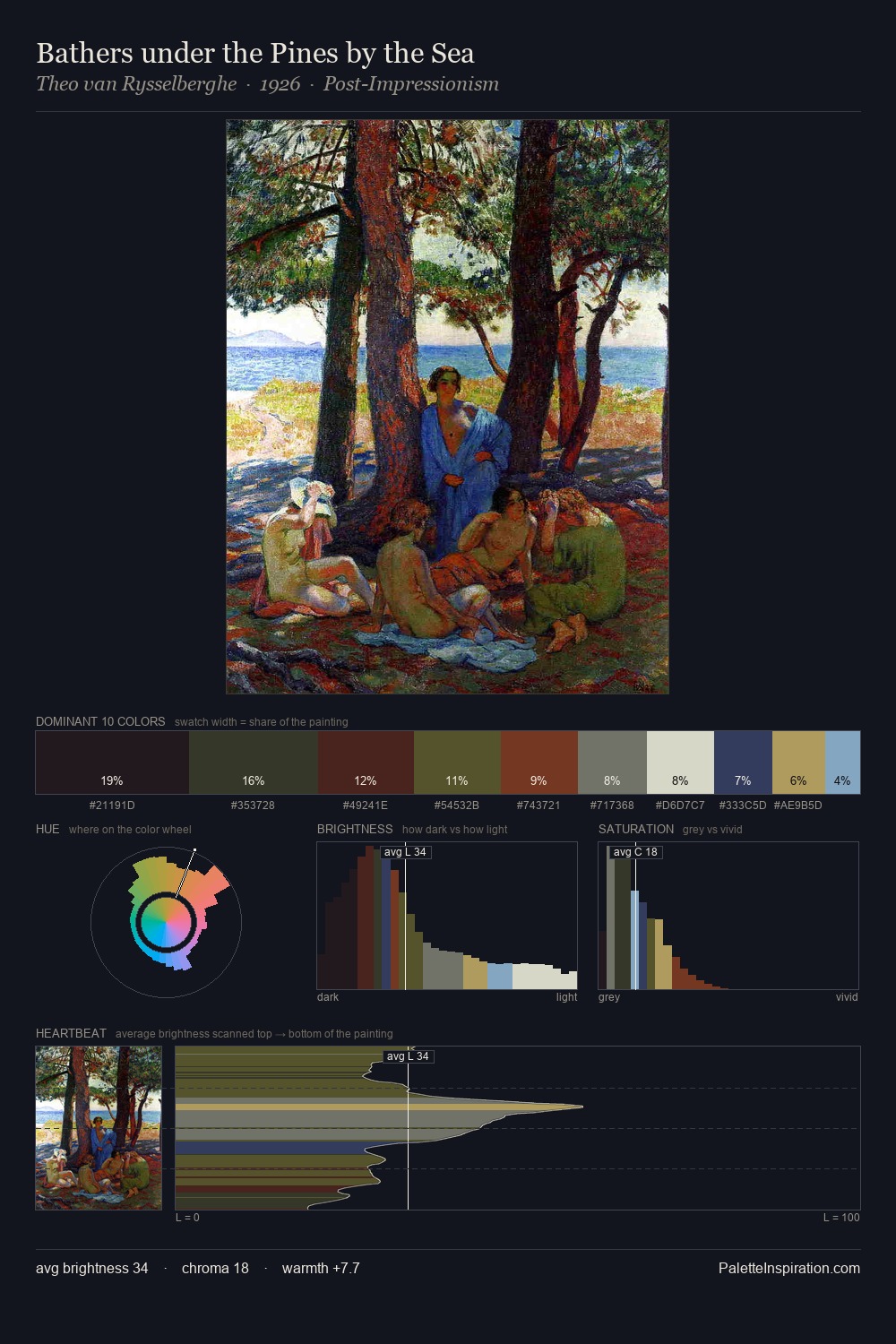Select the light blue 4% swatch
This screenshot has height=1344, width=896.
[842, 762]
